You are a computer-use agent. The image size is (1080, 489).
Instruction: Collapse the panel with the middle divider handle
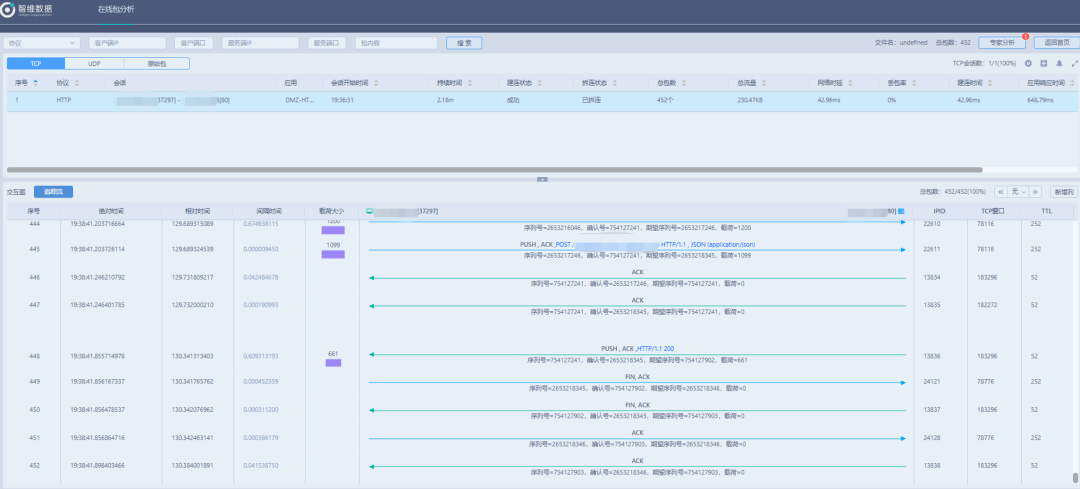click(542, 179)
